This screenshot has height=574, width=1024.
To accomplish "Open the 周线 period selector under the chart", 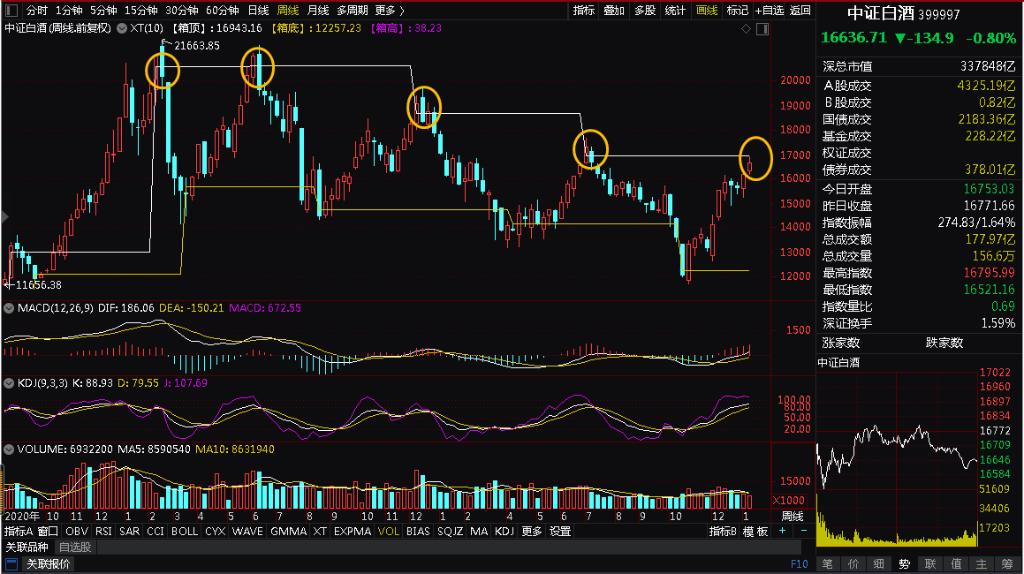I will (792, 516).
